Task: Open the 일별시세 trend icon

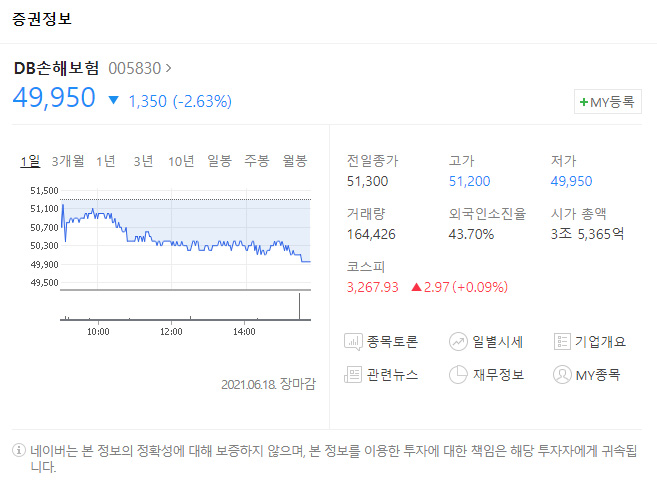Action: [458, 342]
